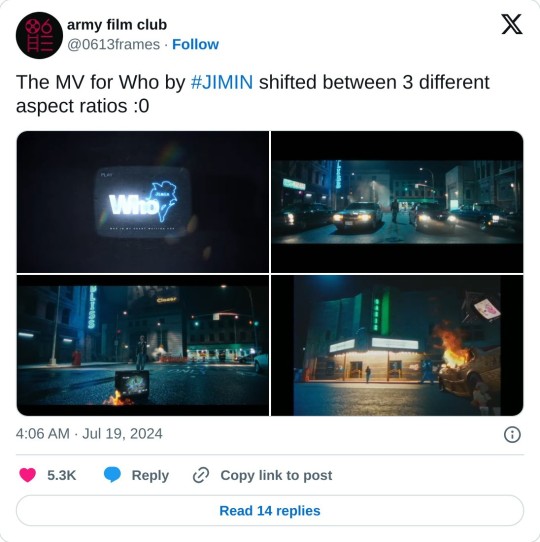
Task: Click Copy link to post text
Action: click(x=276, y=475)
